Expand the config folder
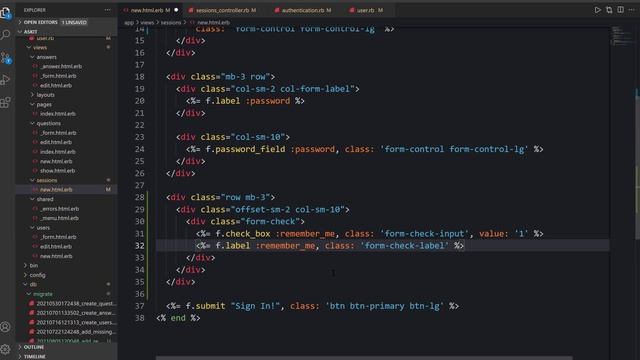 click(x=25, y=275)
